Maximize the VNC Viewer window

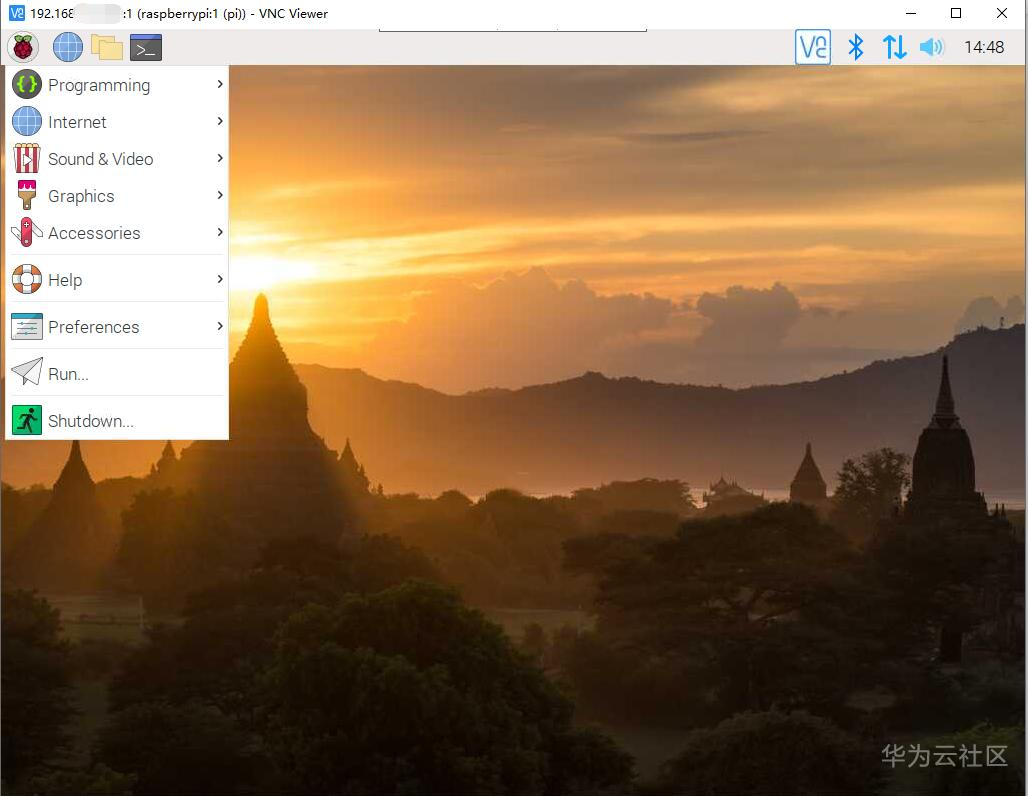pyautogui.click(x=956, y=13)
